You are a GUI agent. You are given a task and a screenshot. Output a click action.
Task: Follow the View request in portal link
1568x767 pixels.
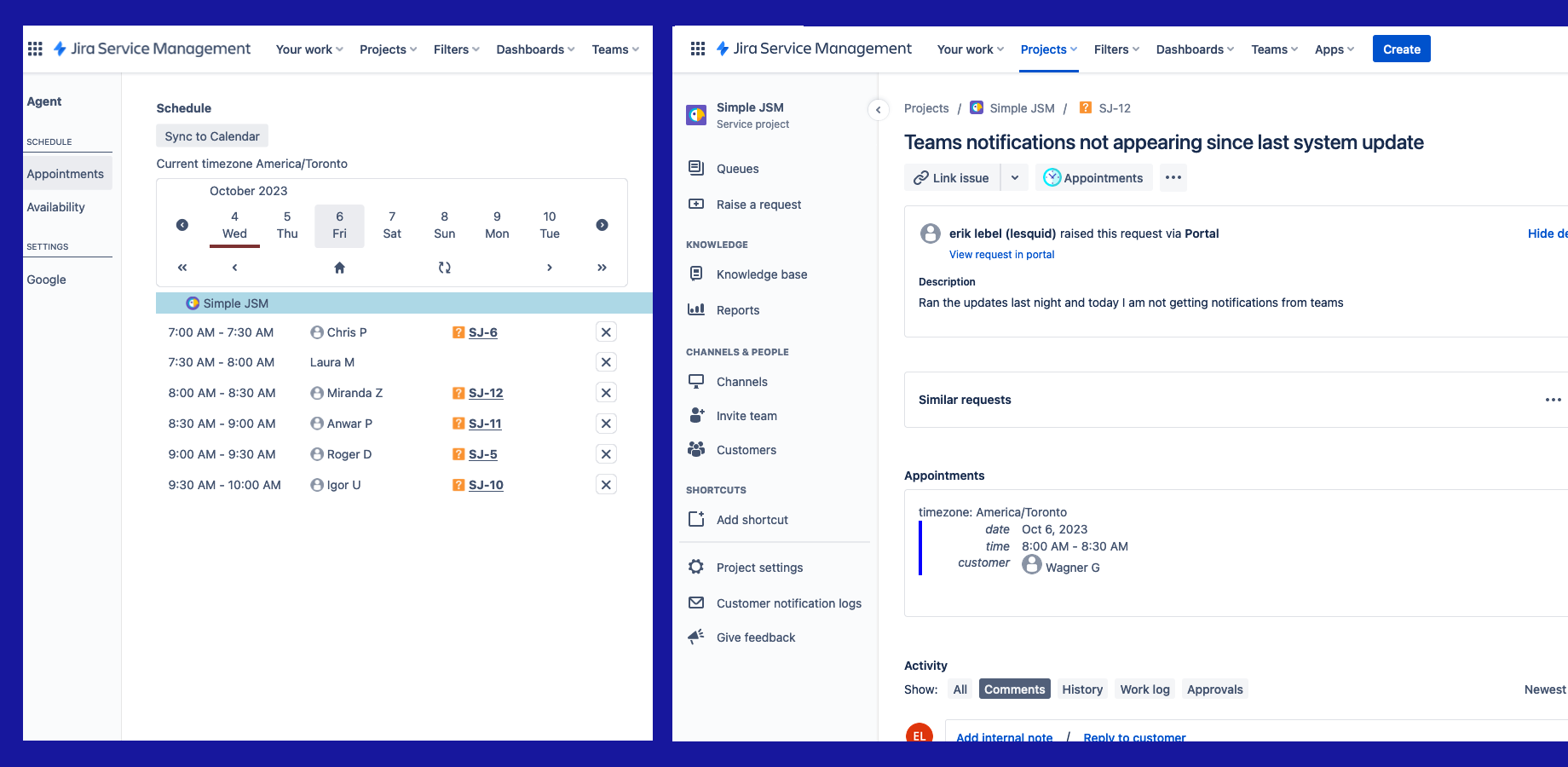tap(1002, 255)
